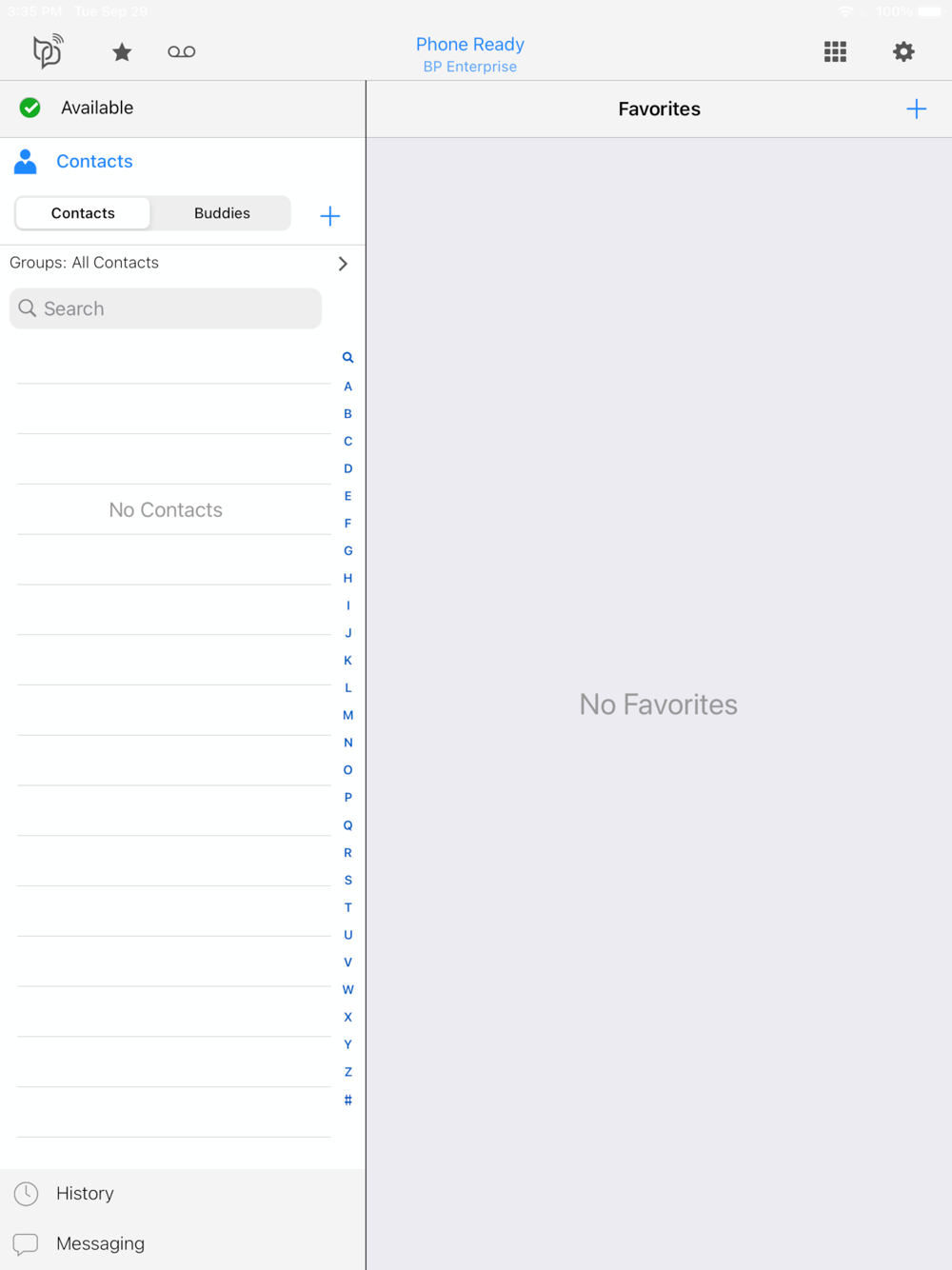Tap the Phone Ready status title

(x=470, y=44)
